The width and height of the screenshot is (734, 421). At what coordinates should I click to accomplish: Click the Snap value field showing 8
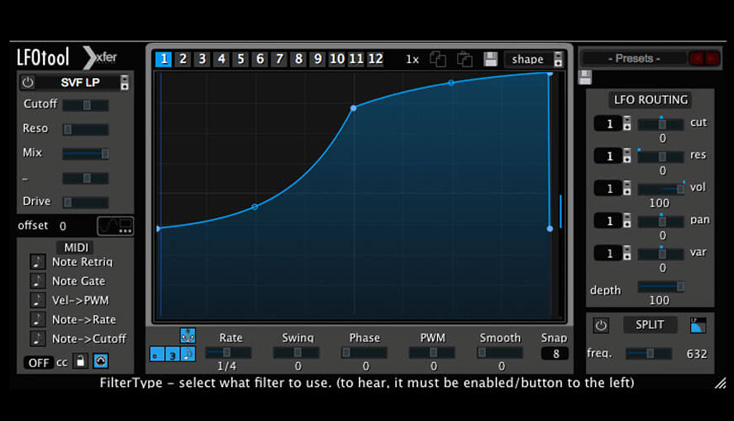point(555,354)
